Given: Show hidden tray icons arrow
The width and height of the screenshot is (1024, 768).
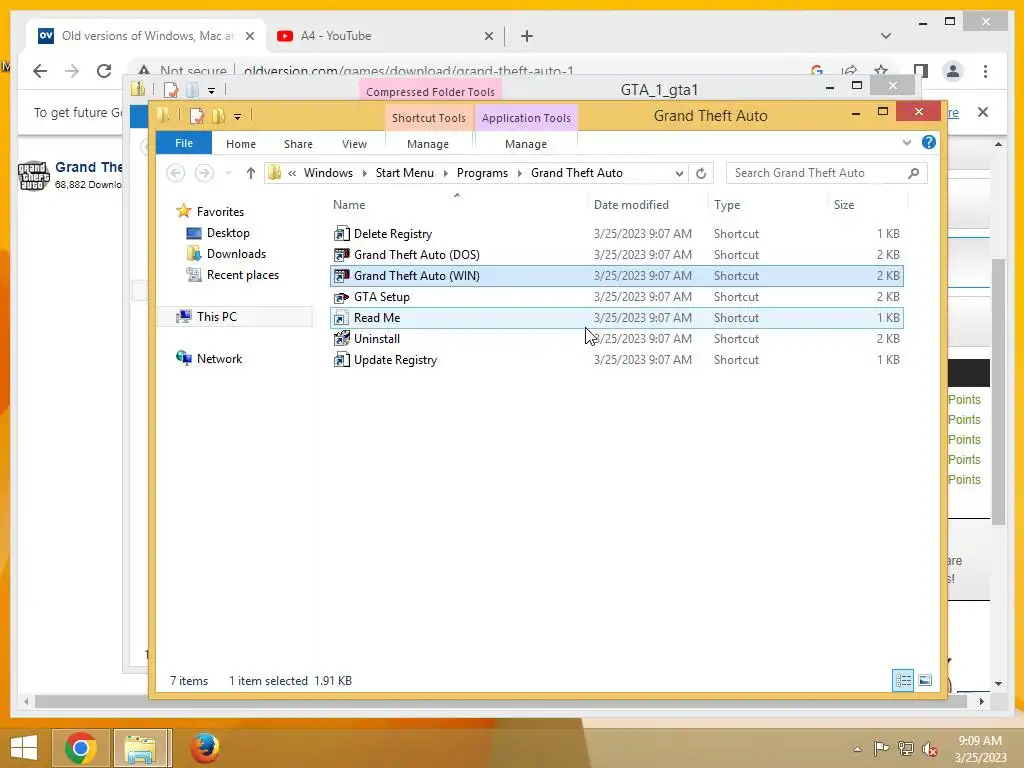Looking at the screenshot, I should point(857,749).
